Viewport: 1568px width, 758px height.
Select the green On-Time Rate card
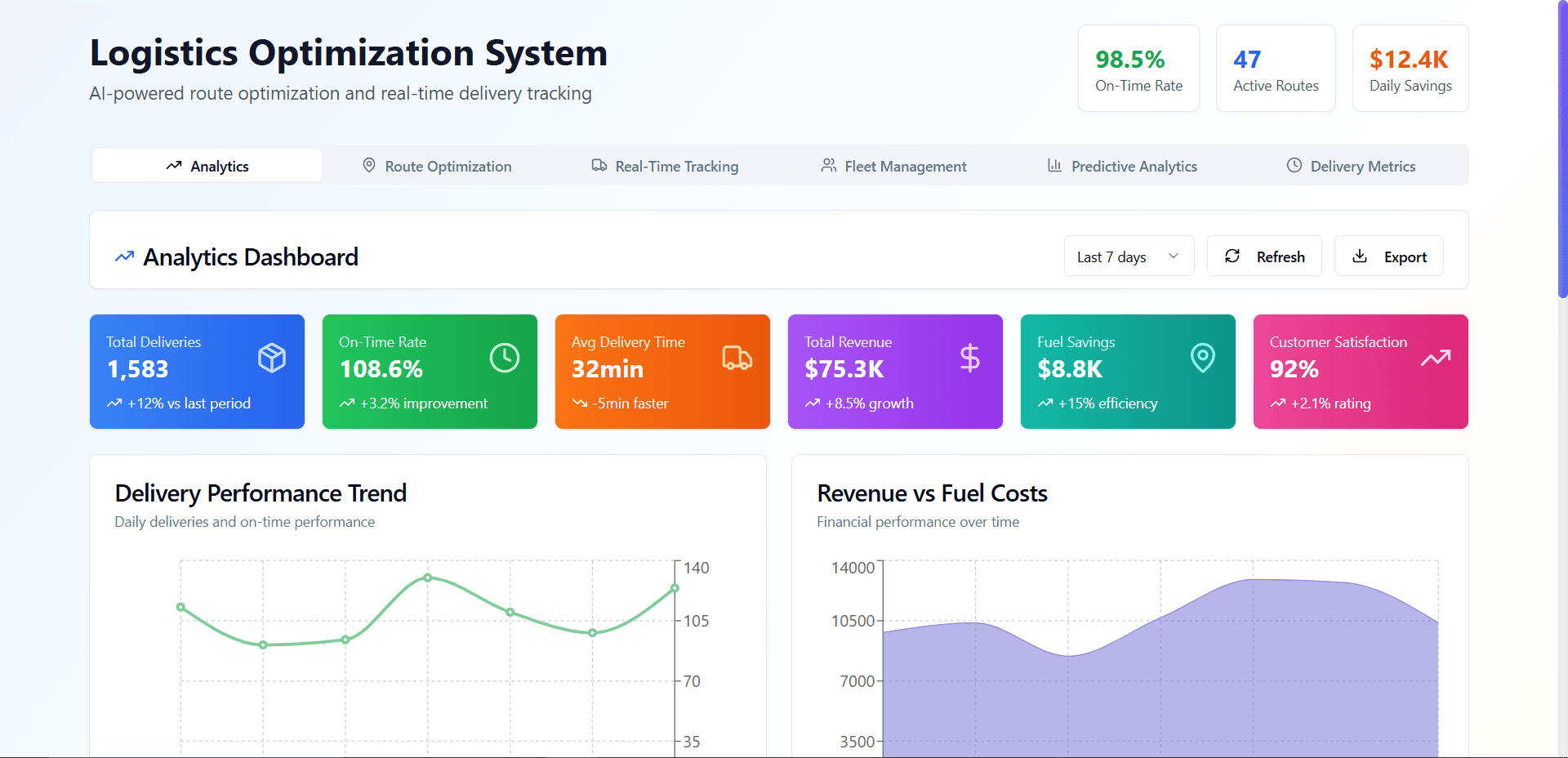(x=430, y=372)
